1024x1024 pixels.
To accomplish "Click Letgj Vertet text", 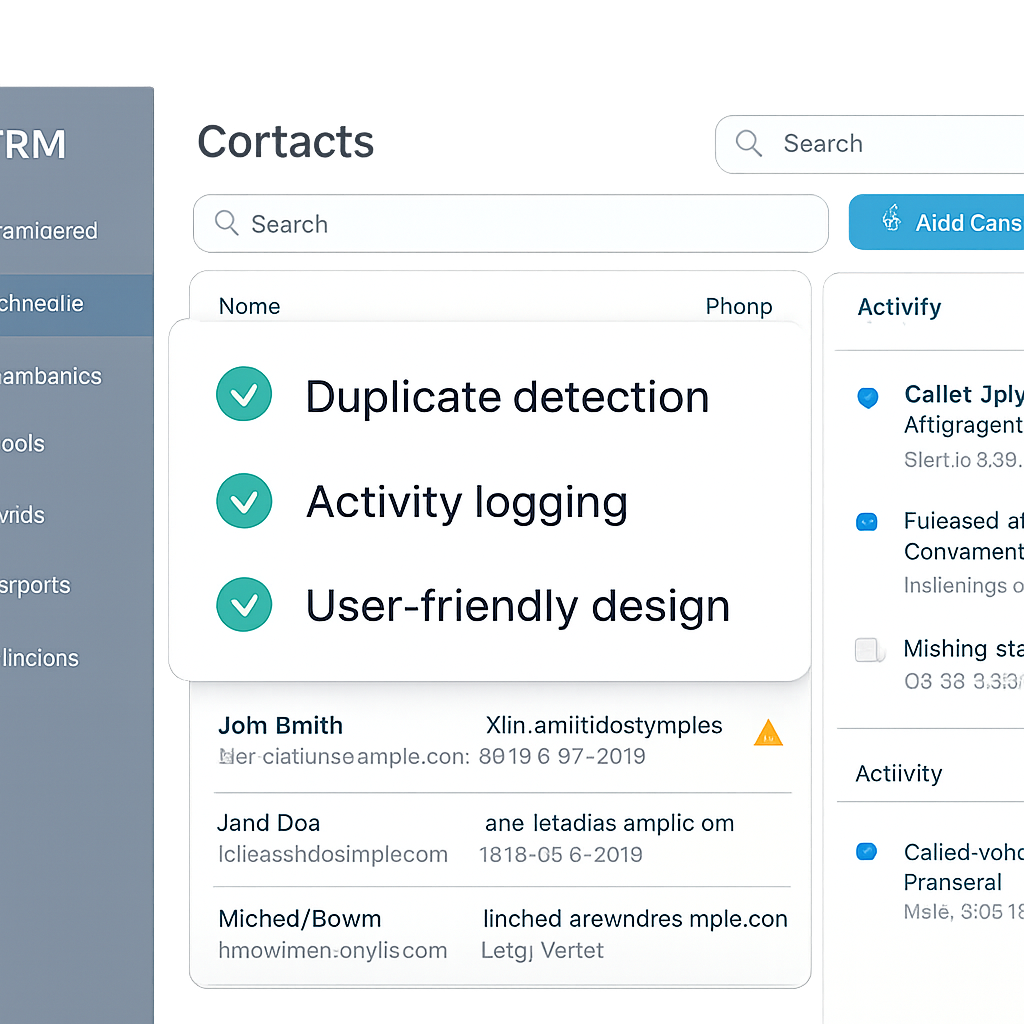I will pos(542,950).
